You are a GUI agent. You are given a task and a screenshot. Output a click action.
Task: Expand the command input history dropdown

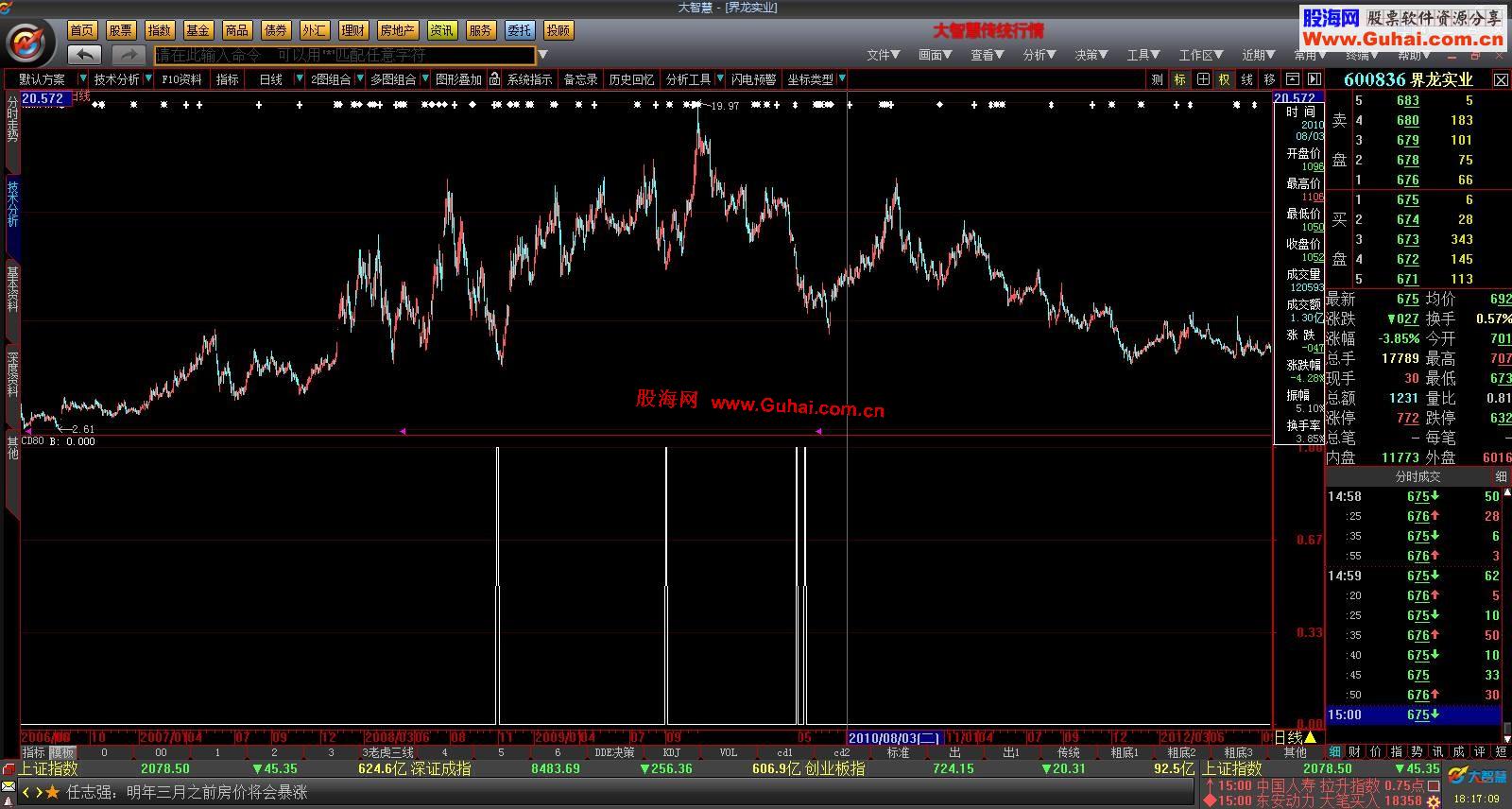click(x=542, y=55)
